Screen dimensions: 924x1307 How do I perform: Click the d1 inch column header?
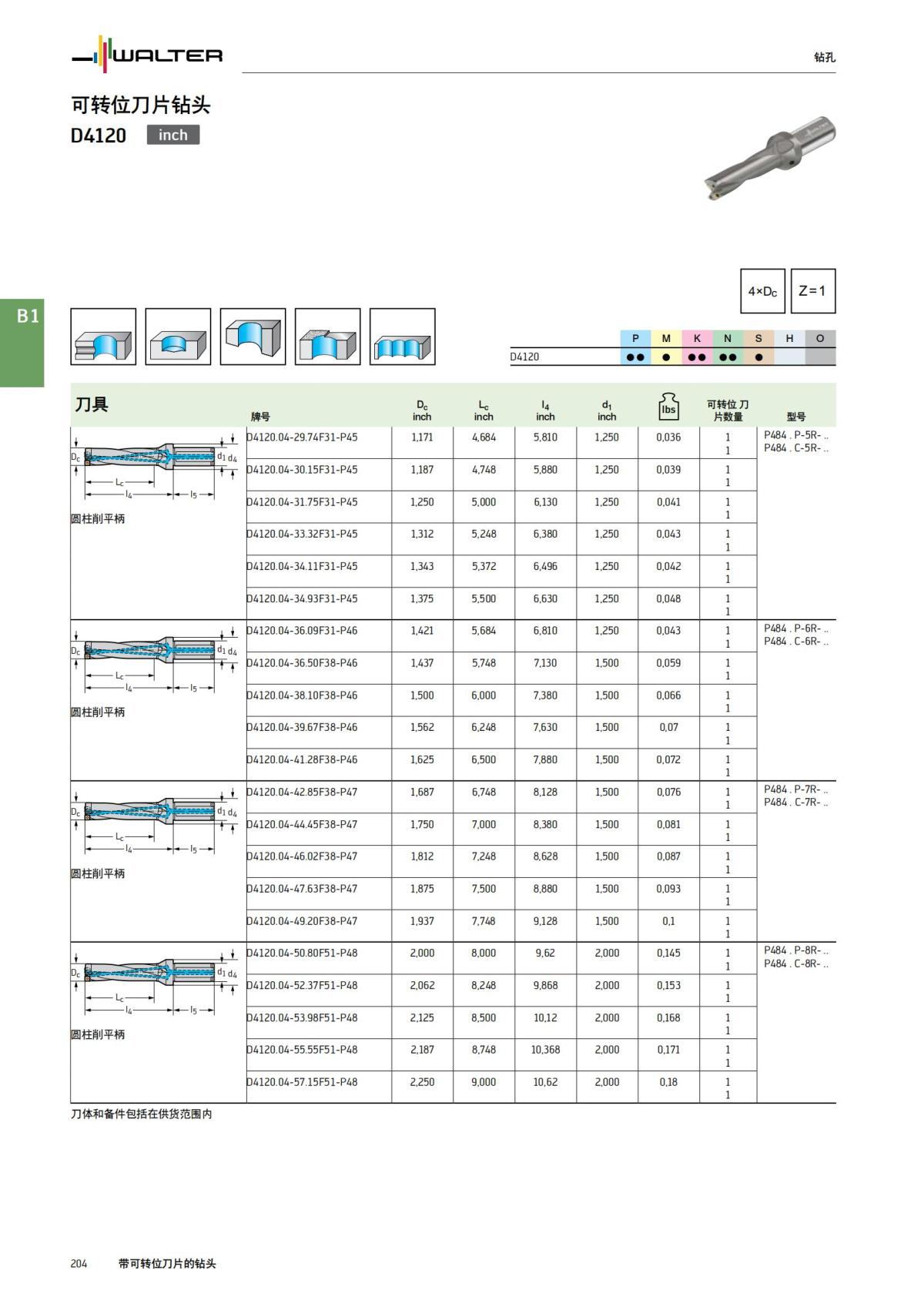pos(607,411)
